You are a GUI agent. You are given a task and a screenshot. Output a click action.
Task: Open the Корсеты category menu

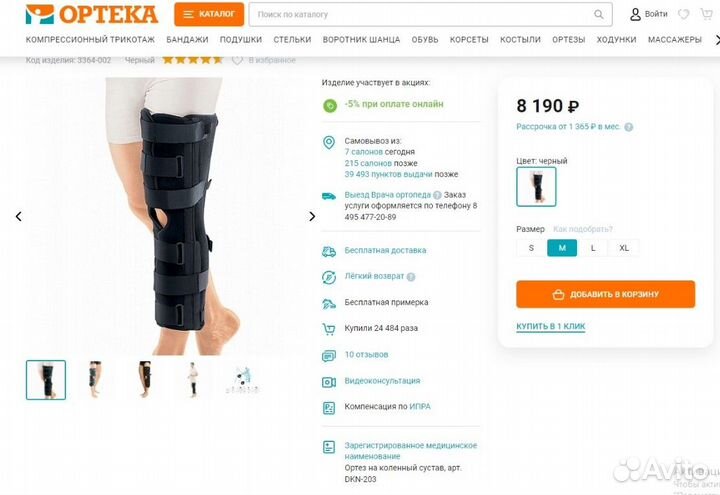[469, 40]
